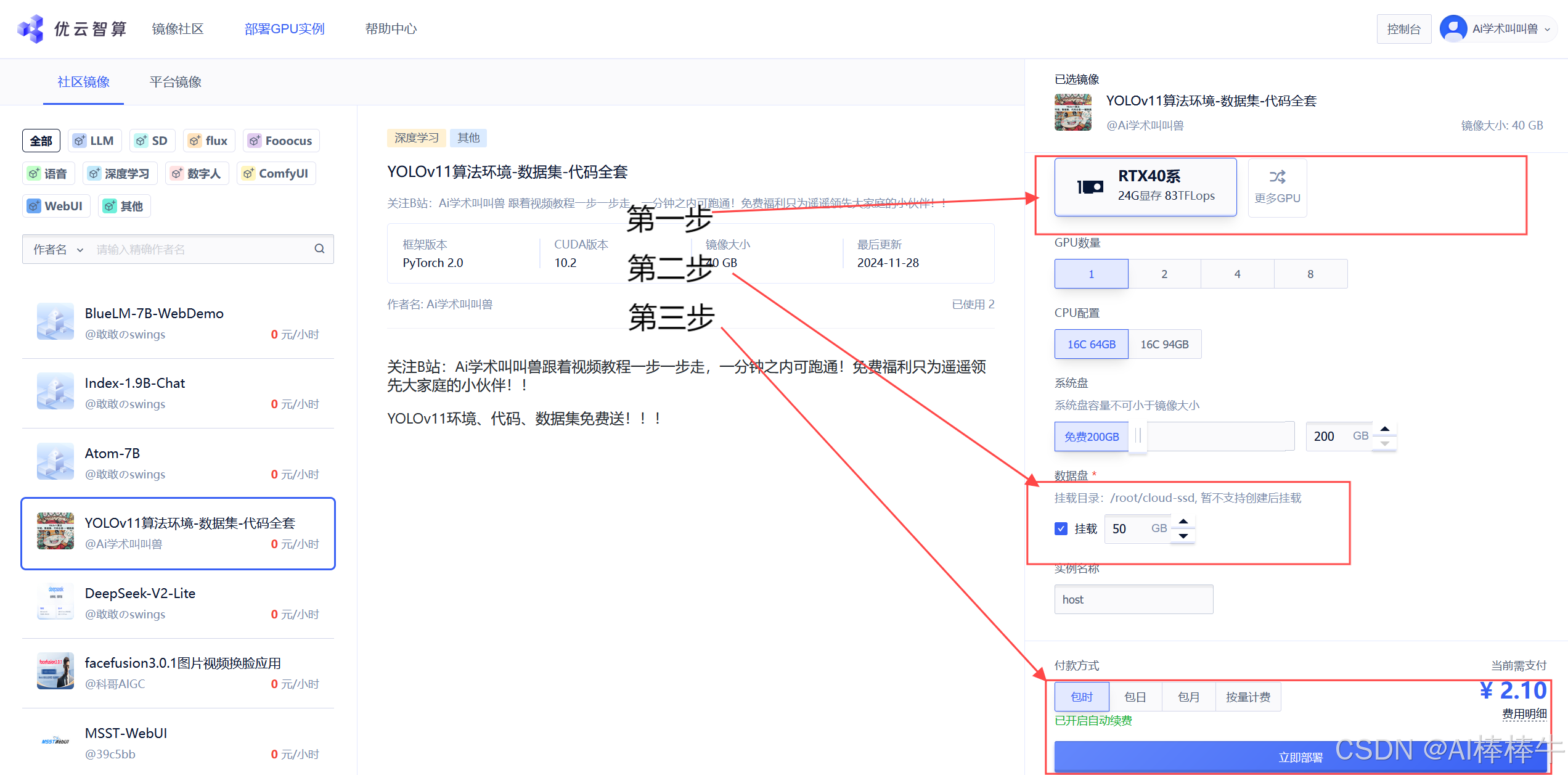1568x775 pixels.
Task: Uncheck the 挂载 data disk checkbox
Action: (x=1061, y=528)
